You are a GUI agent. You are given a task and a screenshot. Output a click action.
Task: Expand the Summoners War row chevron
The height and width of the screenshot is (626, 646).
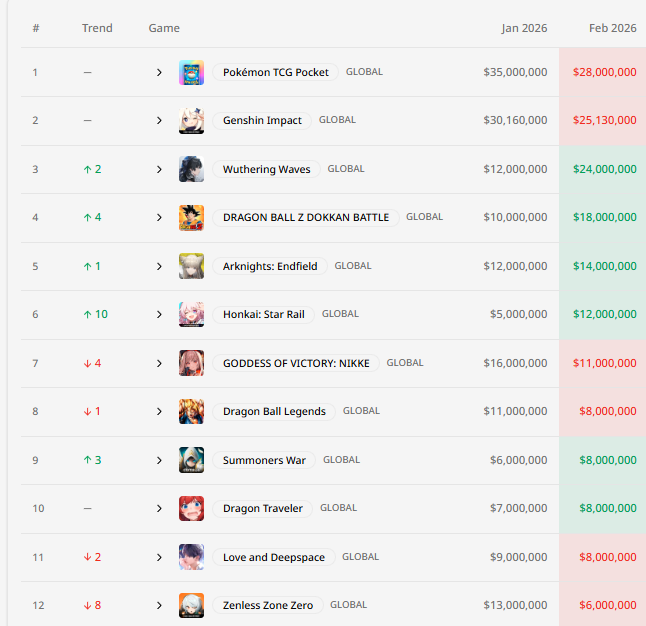tap(159, 460)
